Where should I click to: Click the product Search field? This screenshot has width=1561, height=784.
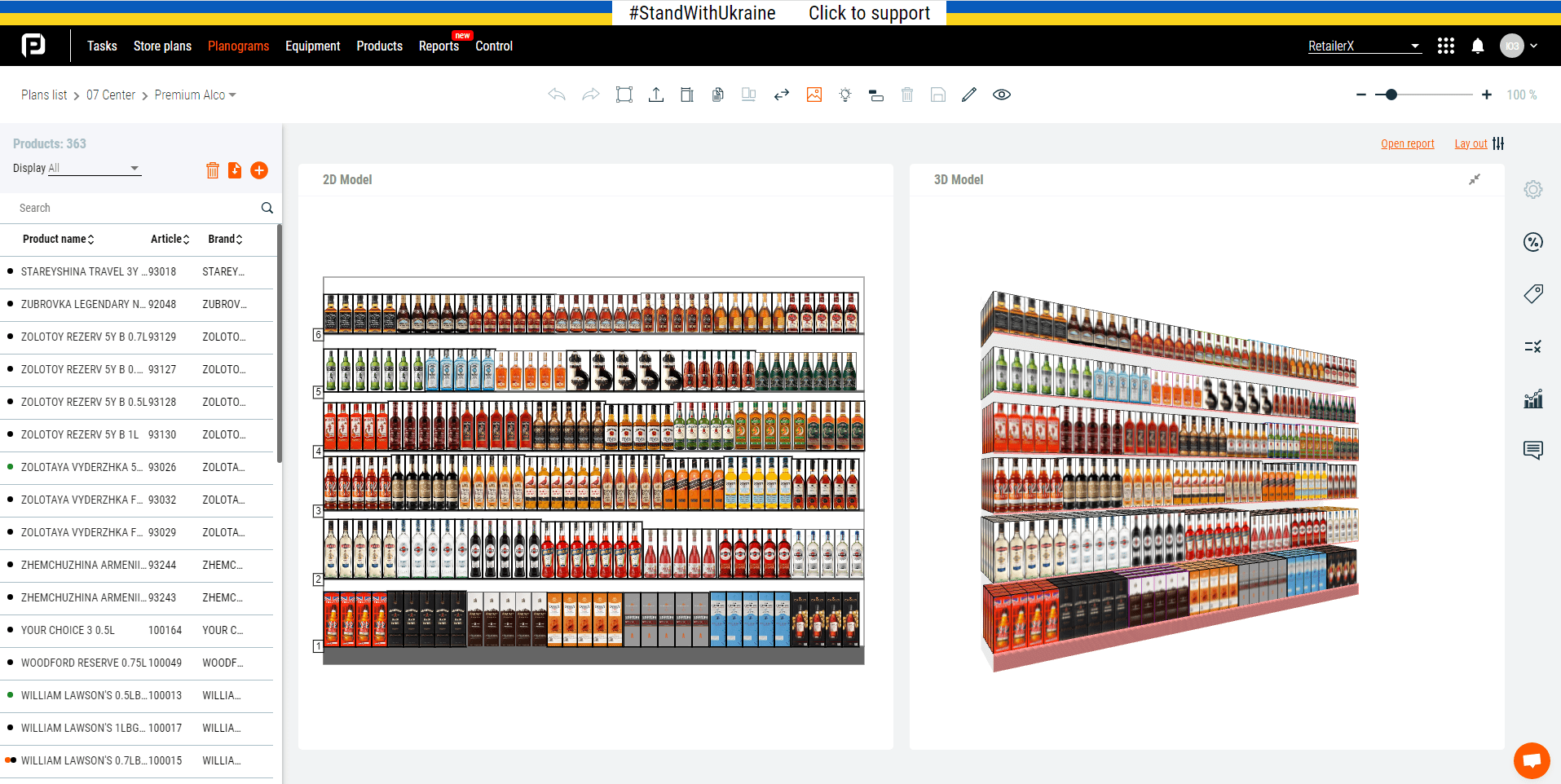(134, 208)
